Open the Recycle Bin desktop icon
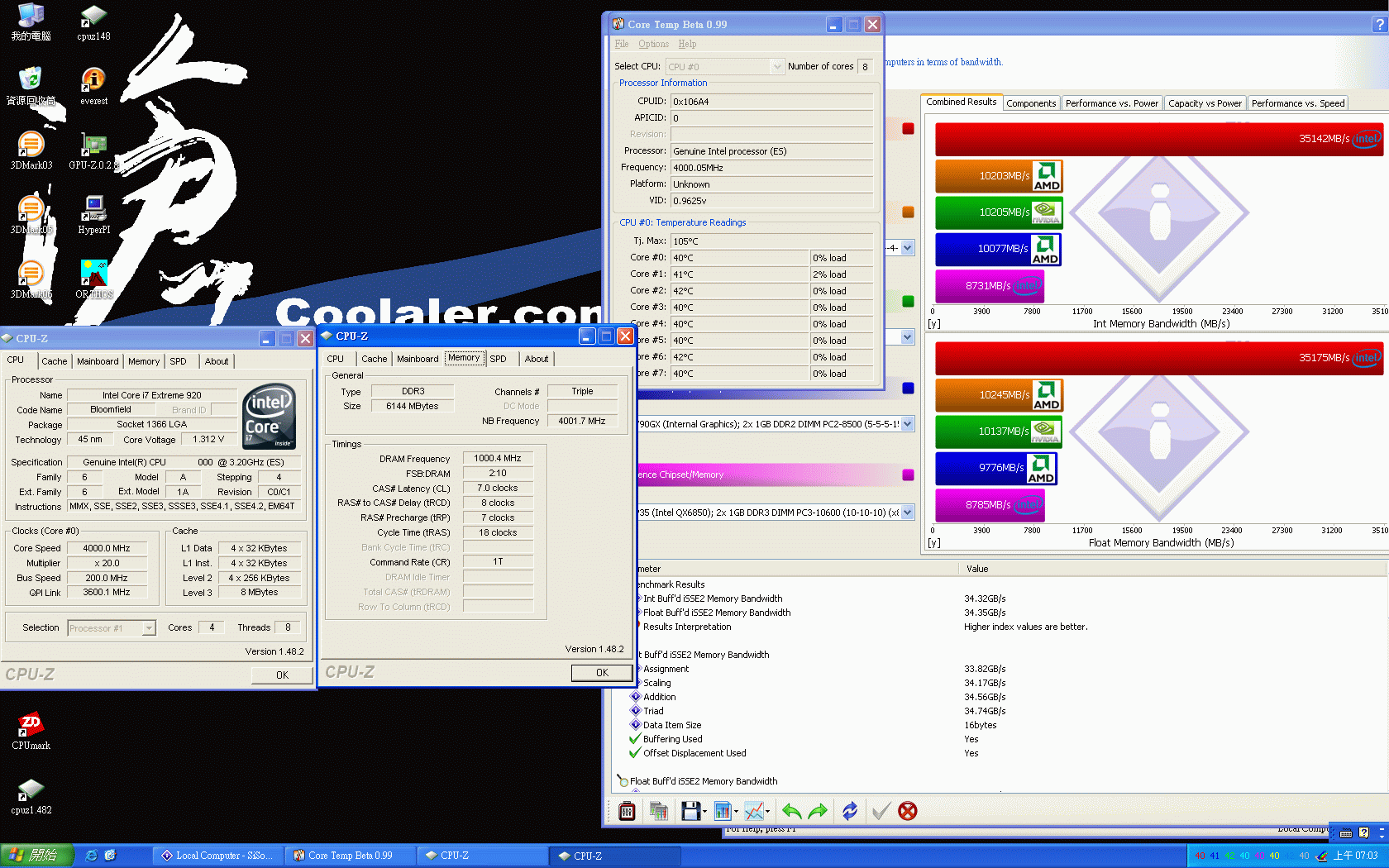 [31, 86]
